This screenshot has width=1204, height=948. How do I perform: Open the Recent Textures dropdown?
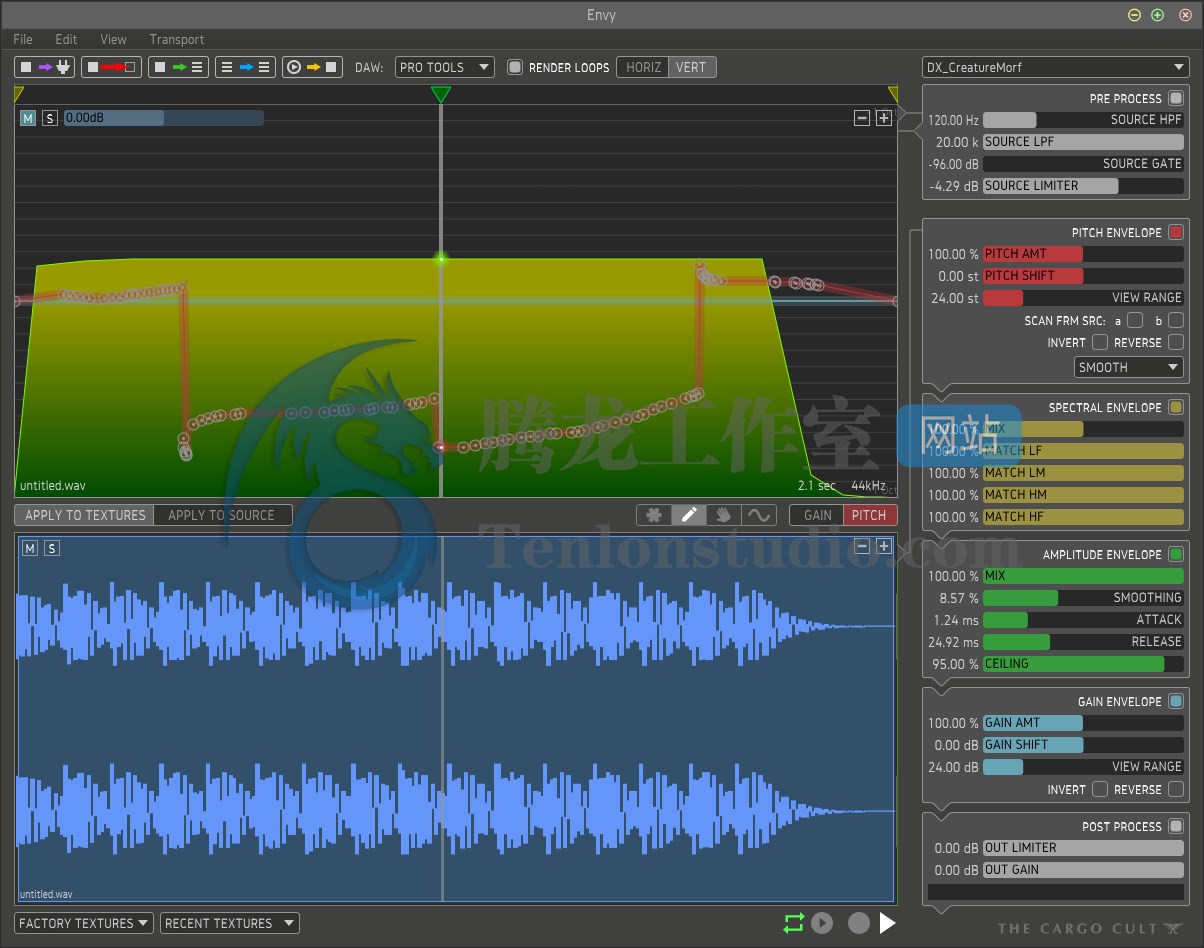pyautogui.click(x=229, y=923)
